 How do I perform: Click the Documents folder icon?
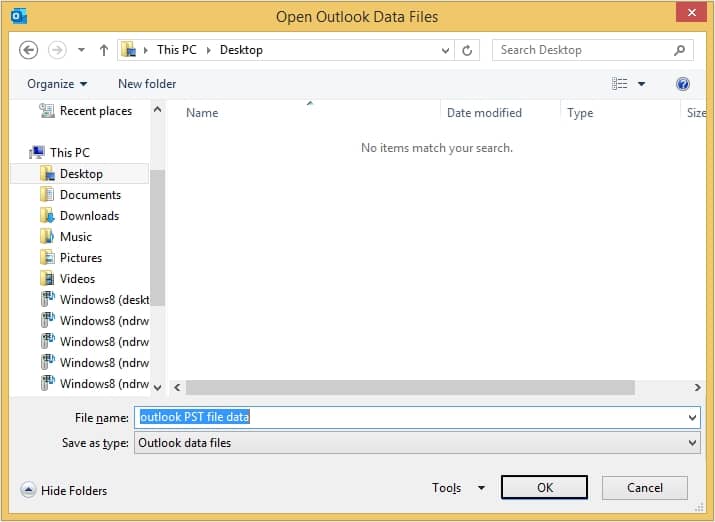(47, 195)
